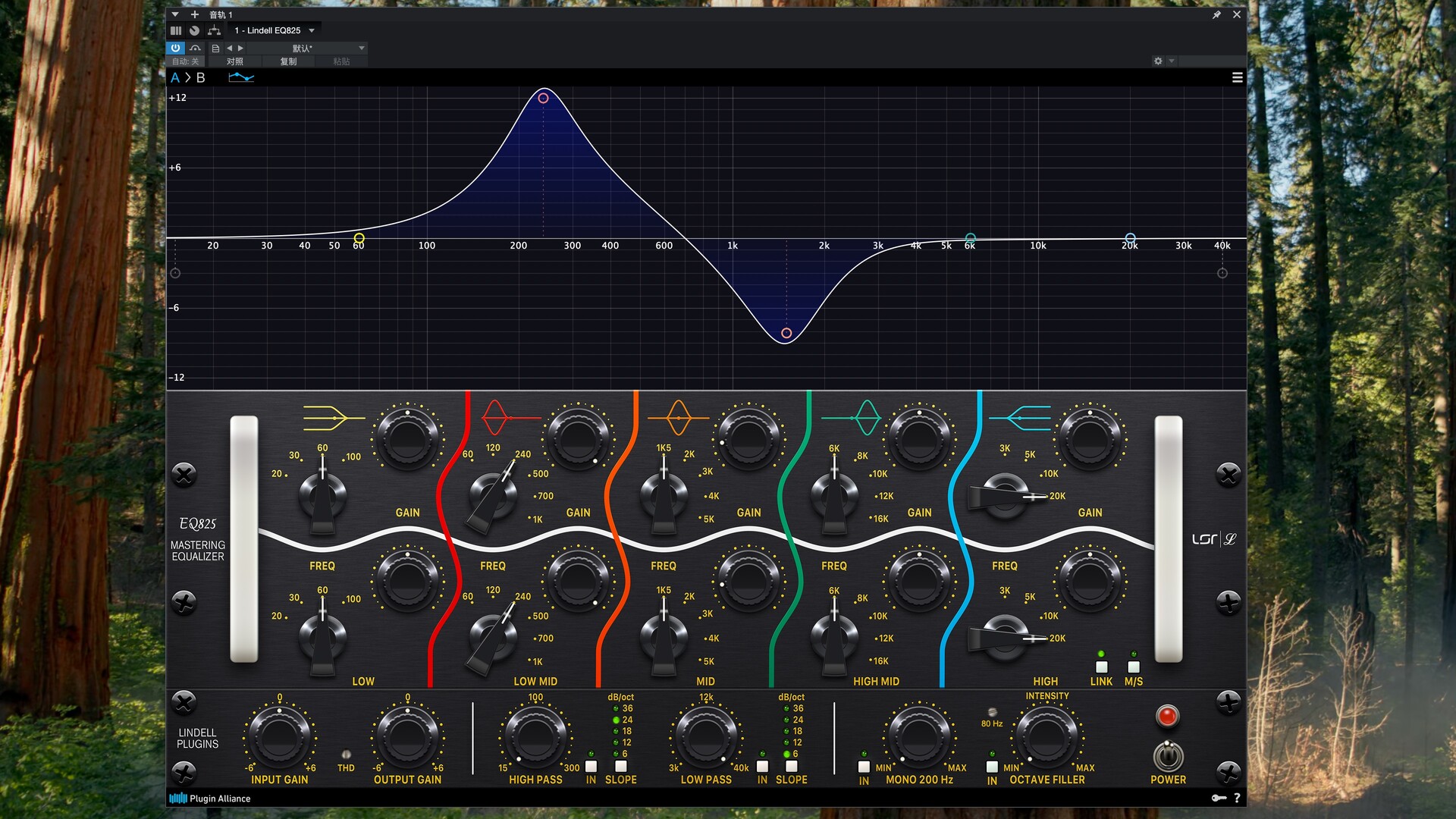Select the peak EQ node at +12 dB

point(543,98)
